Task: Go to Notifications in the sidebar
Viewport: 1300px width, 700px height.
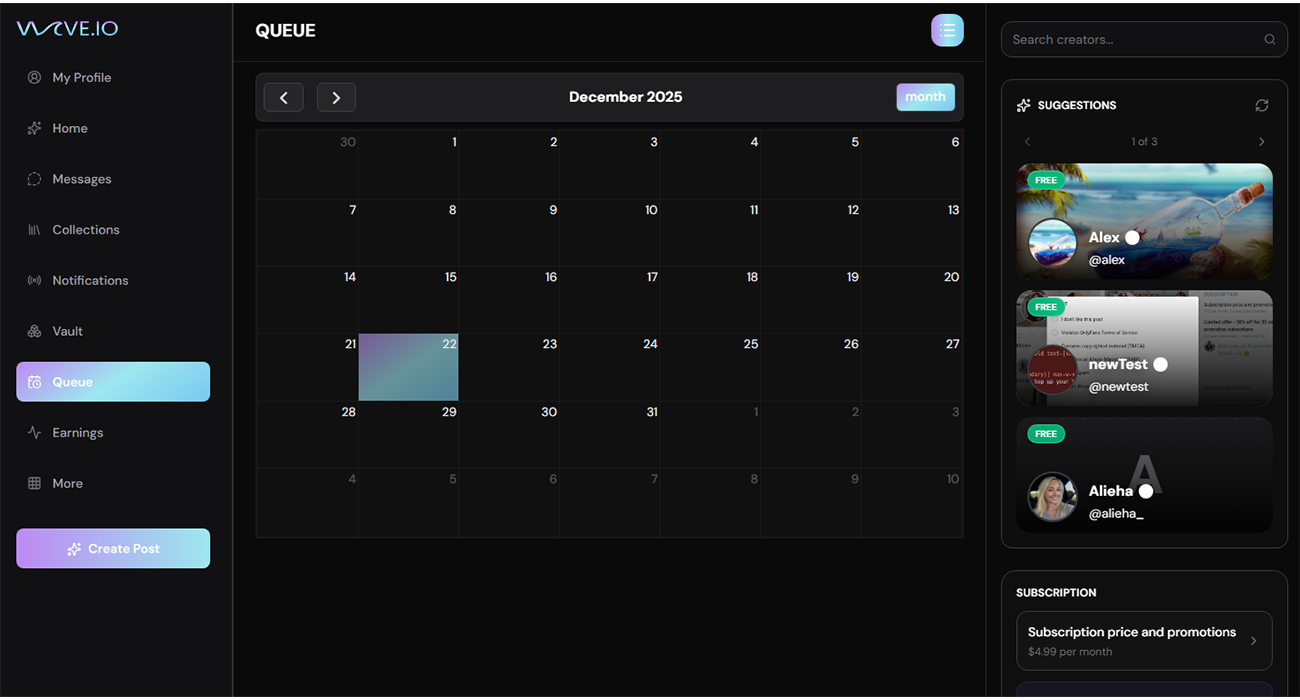Action: [x=90, y=281]
